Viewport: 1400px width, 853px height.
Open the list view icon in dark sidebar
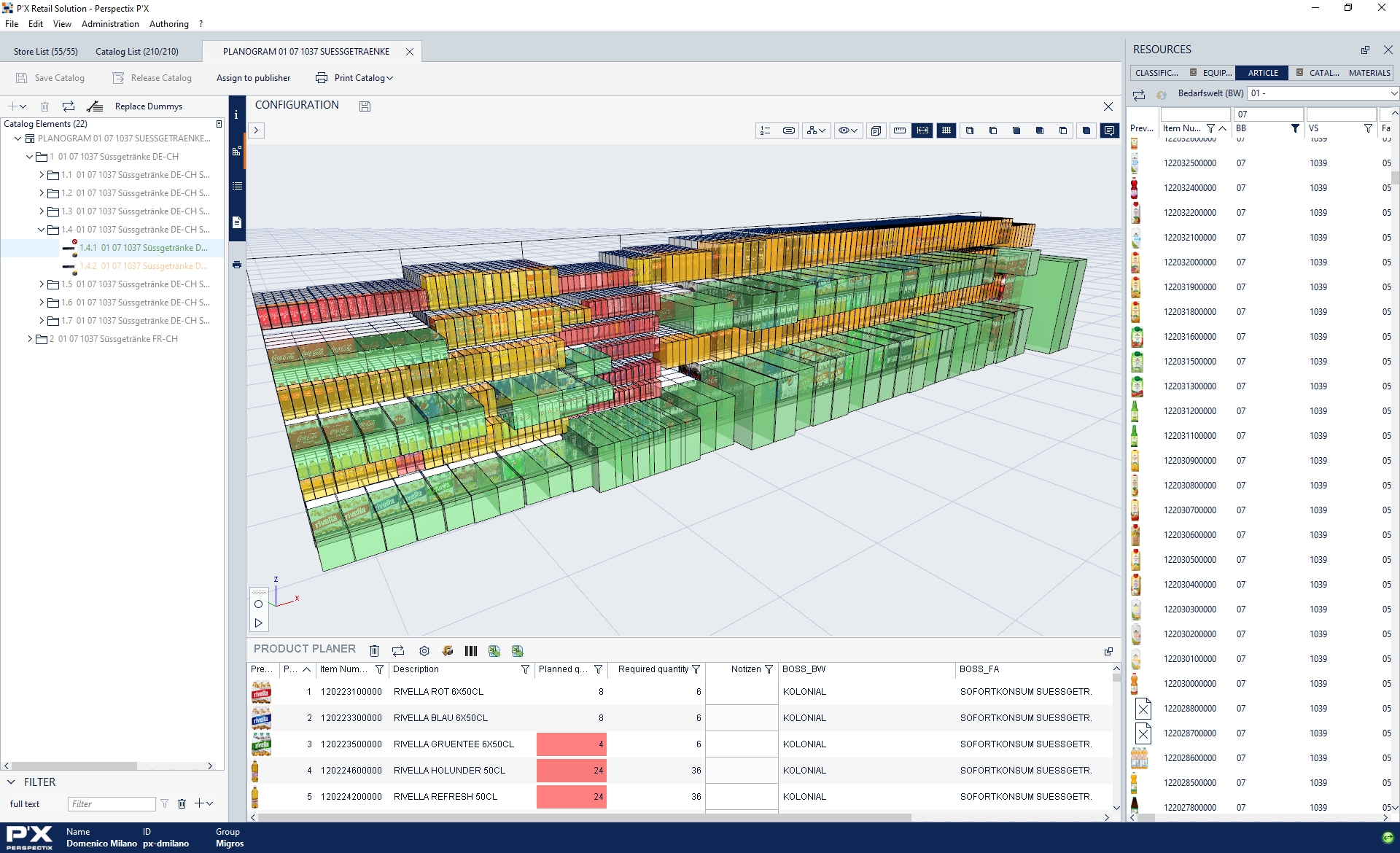[237, 186]
